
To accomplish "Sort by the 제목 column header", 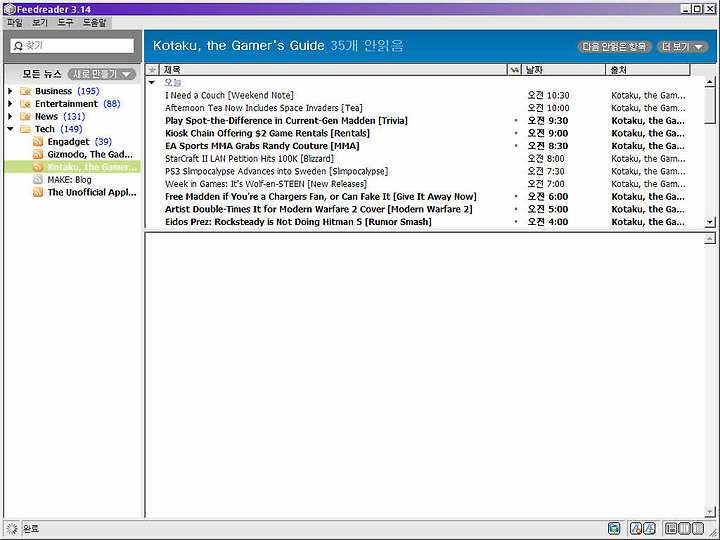I will click(x=333, y=70).
